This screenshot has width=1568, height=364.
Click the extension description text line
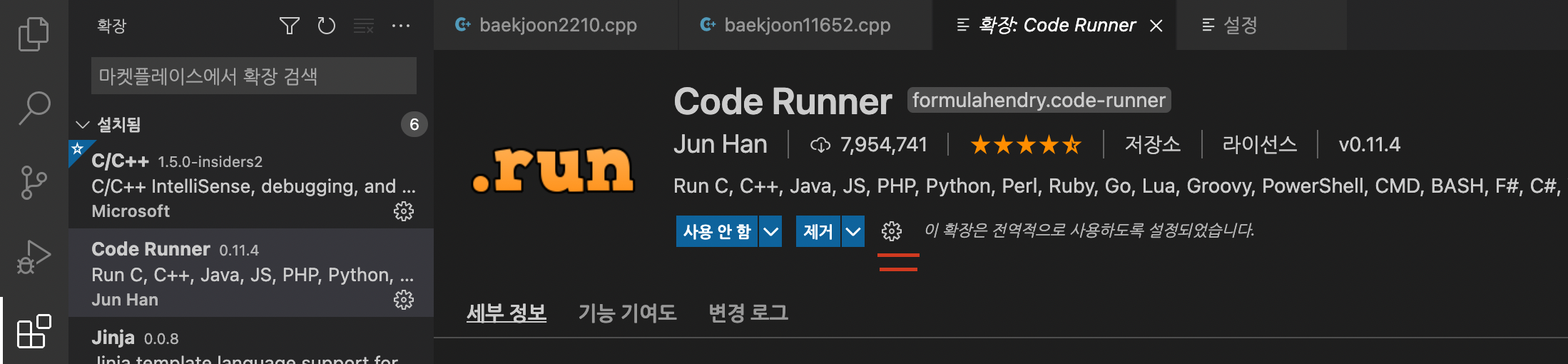(x=1117, y=186)
